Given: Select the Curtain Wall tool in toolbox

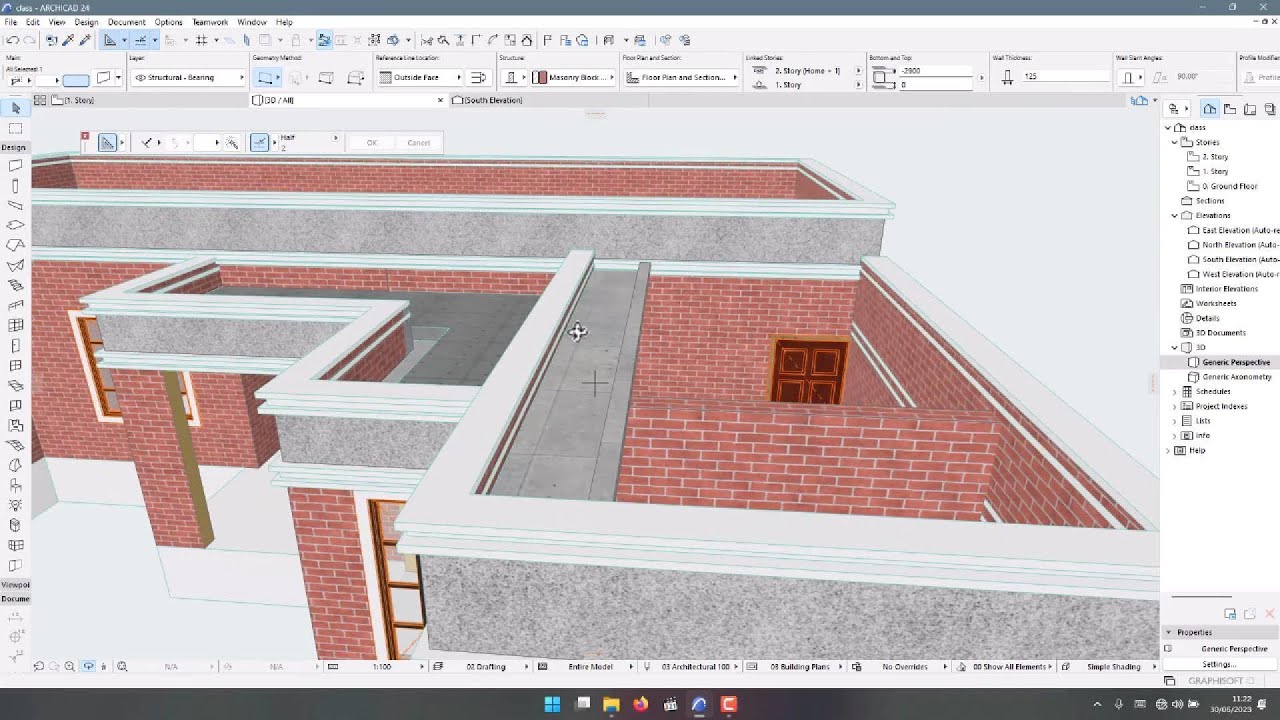Looking at the screenshot, I should (x=15, y=325).
